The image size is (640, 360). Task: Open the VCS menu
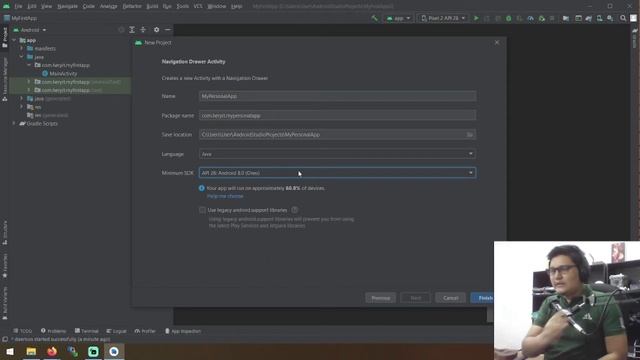pyautogui.click(x=198, y=6)
